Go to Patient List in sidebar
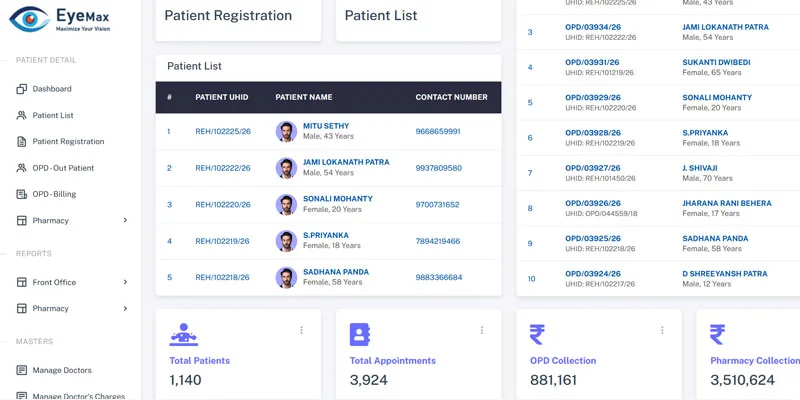This screenshot has height=400, width=800. [53, 115]
